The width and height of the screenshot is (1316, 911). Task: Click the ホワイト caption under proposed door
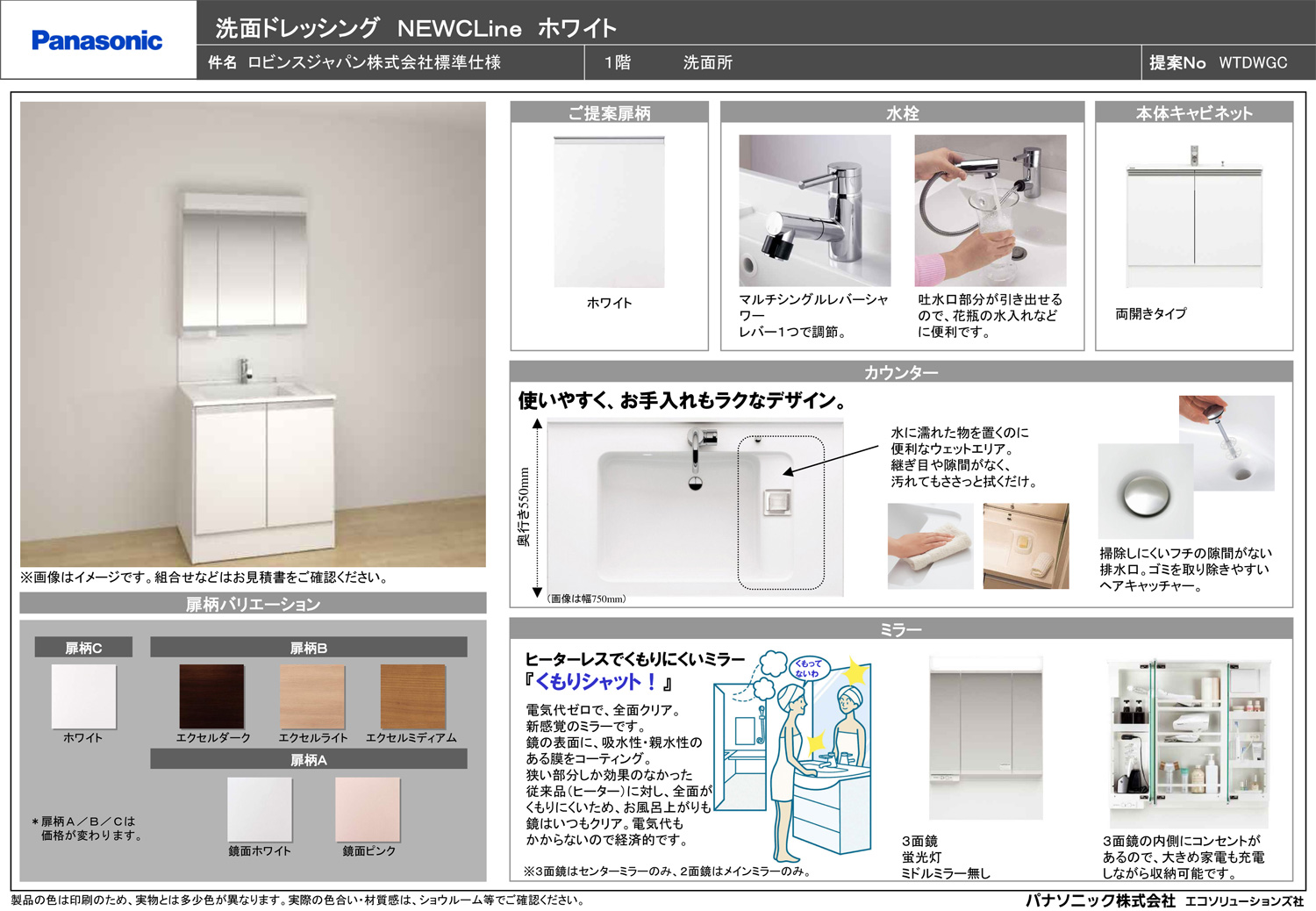click(x=609, y=303)
